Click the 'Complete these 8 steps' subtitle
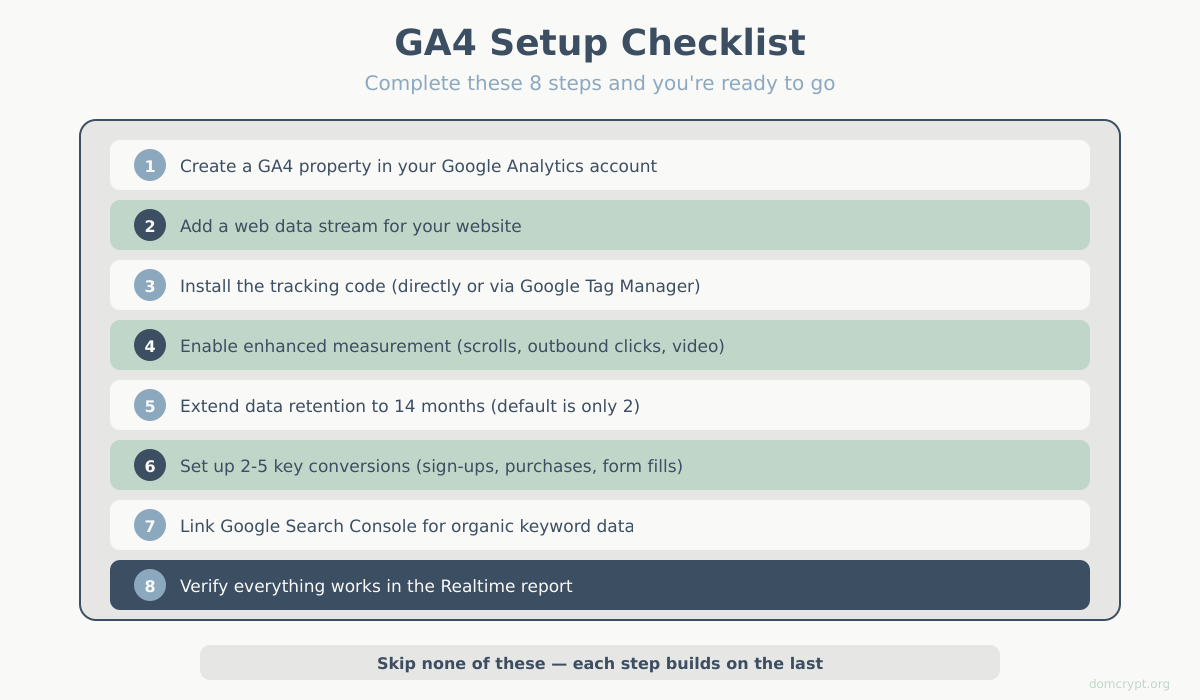Screen dimensions: 1200x700 coord(600,83)
